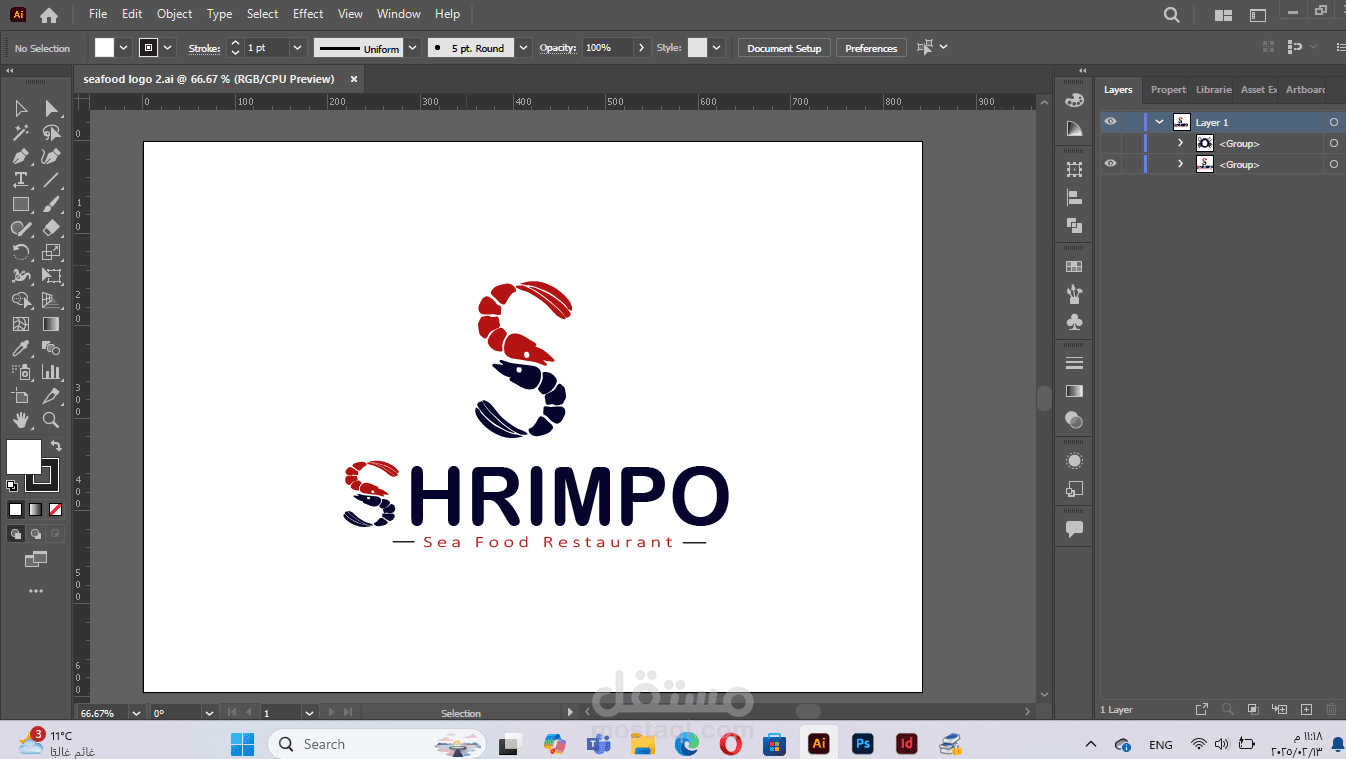Switch to the Properties tab
This screenshot has width=1346, height=759.
[x=1168, y=89]
